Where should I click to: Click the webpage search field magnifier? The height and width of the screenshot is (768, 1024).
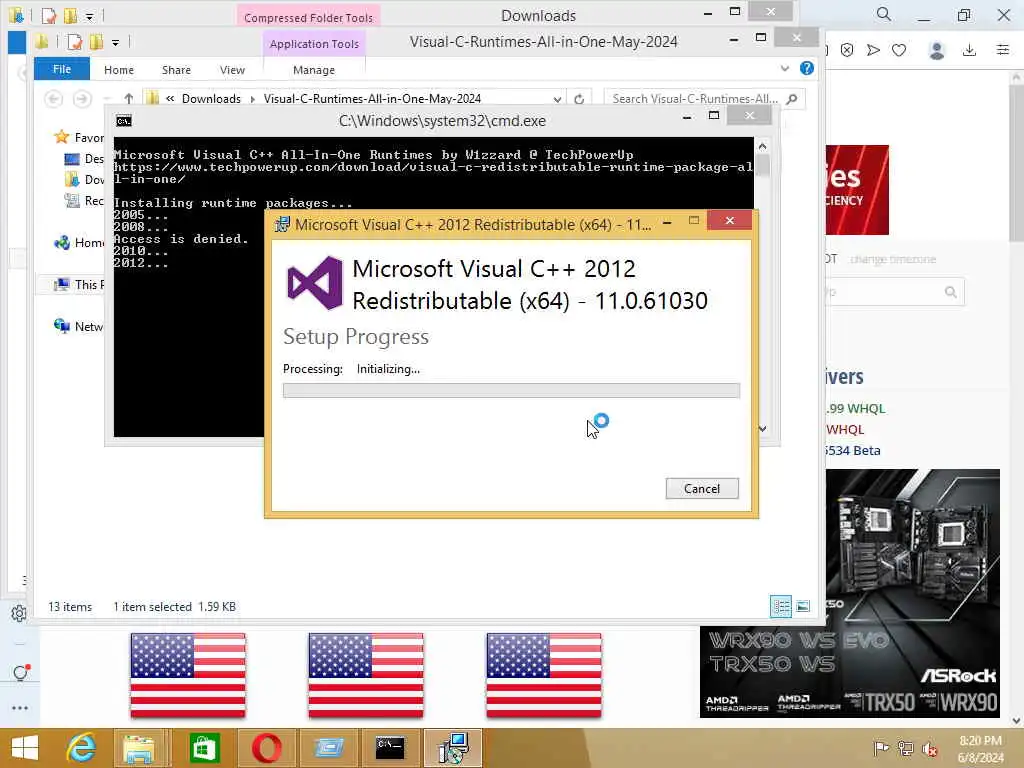(951, 292)
